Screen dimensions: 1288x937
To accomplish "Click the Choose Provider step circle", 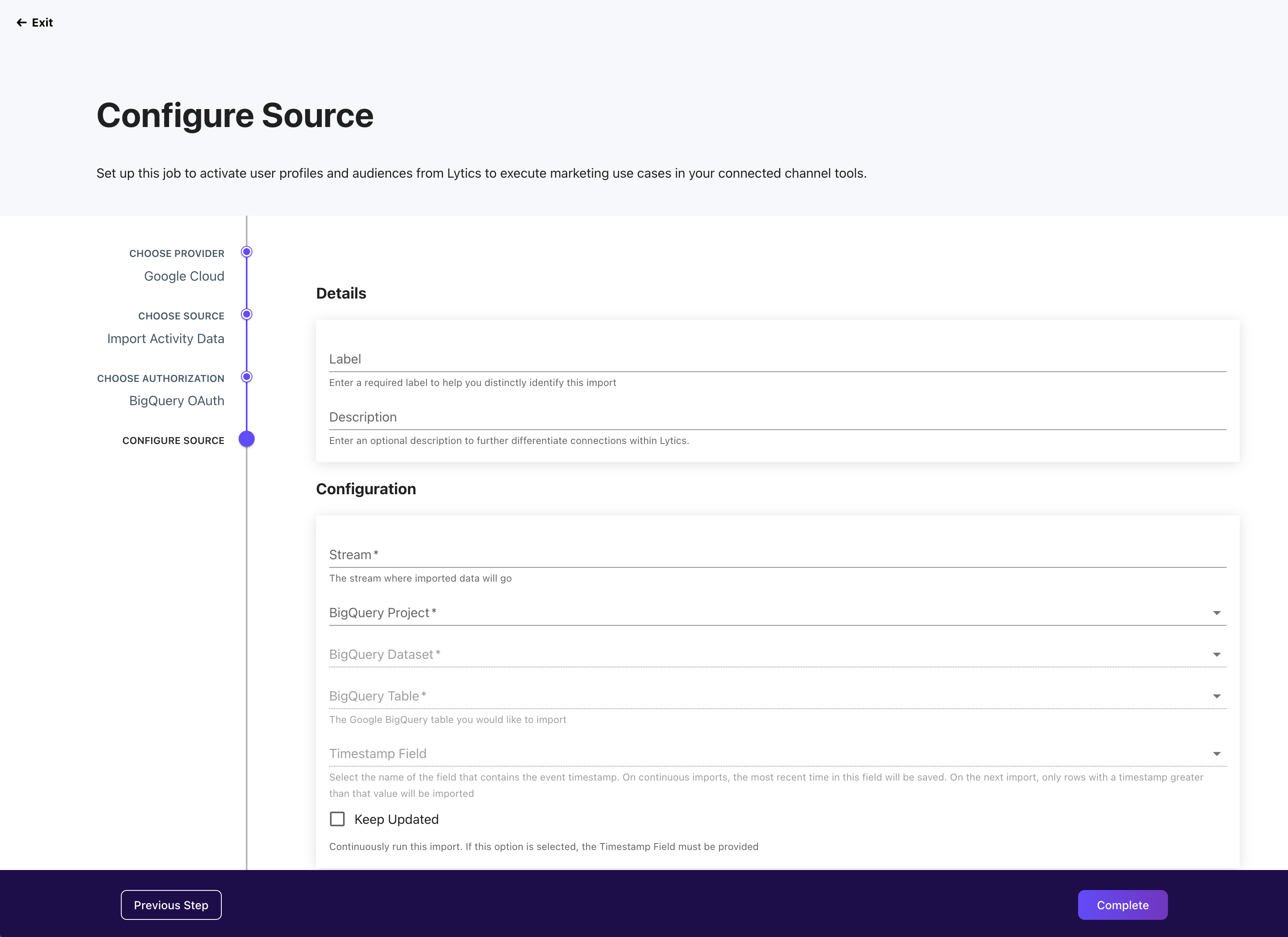I will point(247,252).
